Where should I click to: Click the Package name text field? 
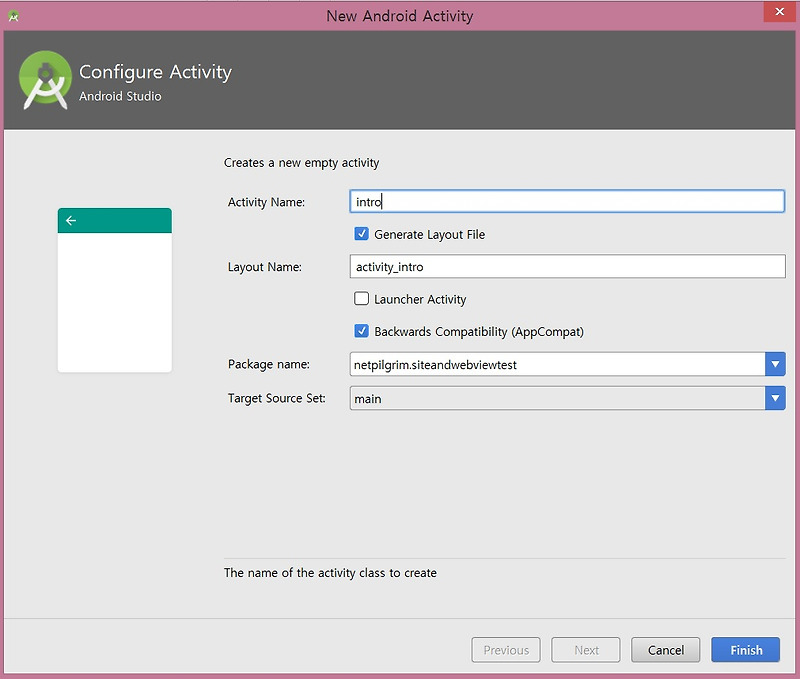[x=557, y=364]
